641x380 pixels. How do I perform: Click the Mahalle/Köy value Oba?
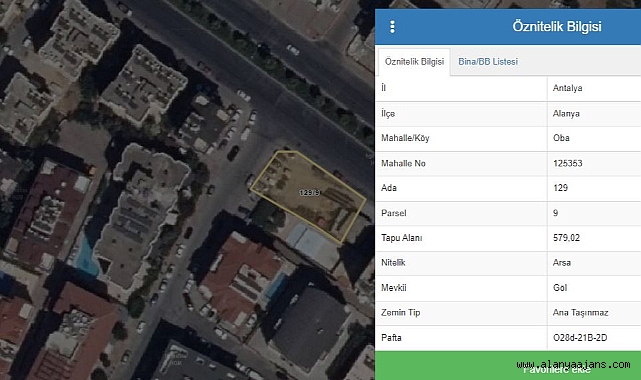click(x=561, y=138)
